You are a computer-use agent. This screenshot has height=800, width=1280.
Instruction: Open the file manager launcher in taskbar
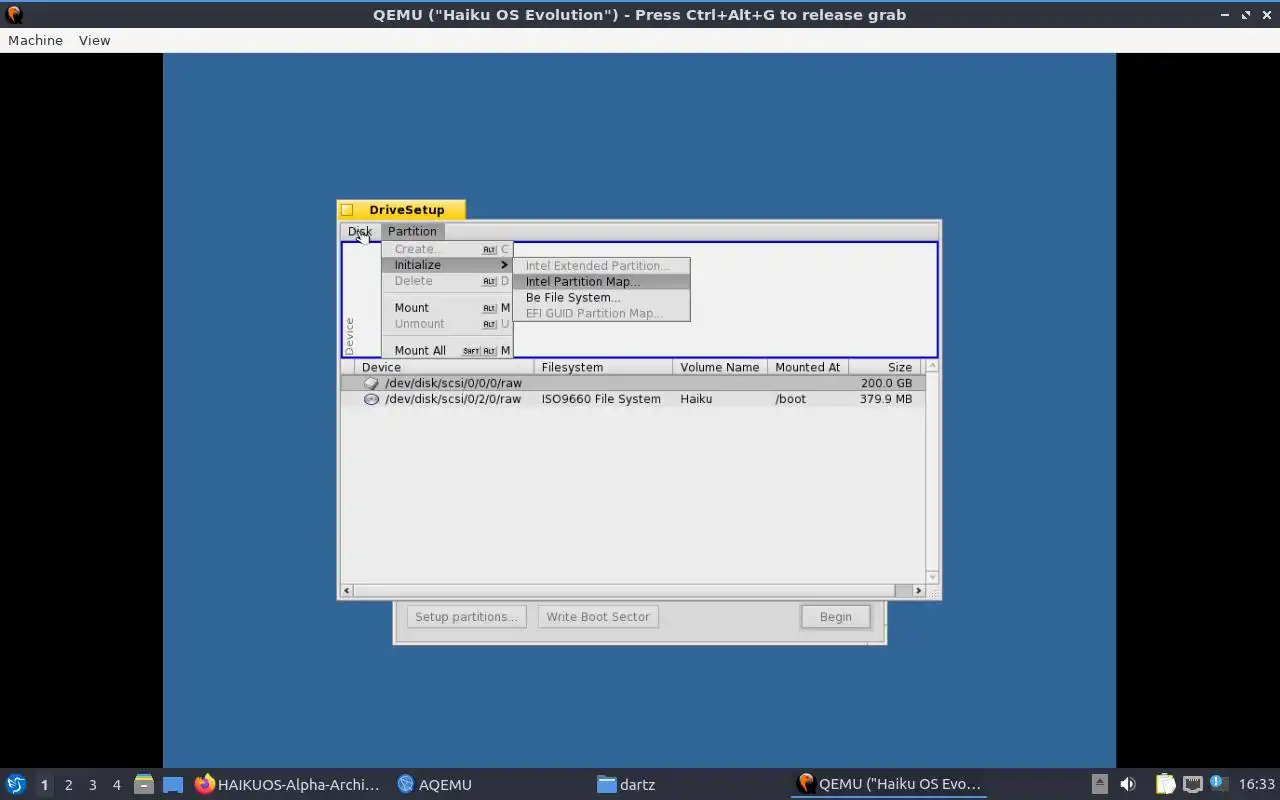(143, 785)
